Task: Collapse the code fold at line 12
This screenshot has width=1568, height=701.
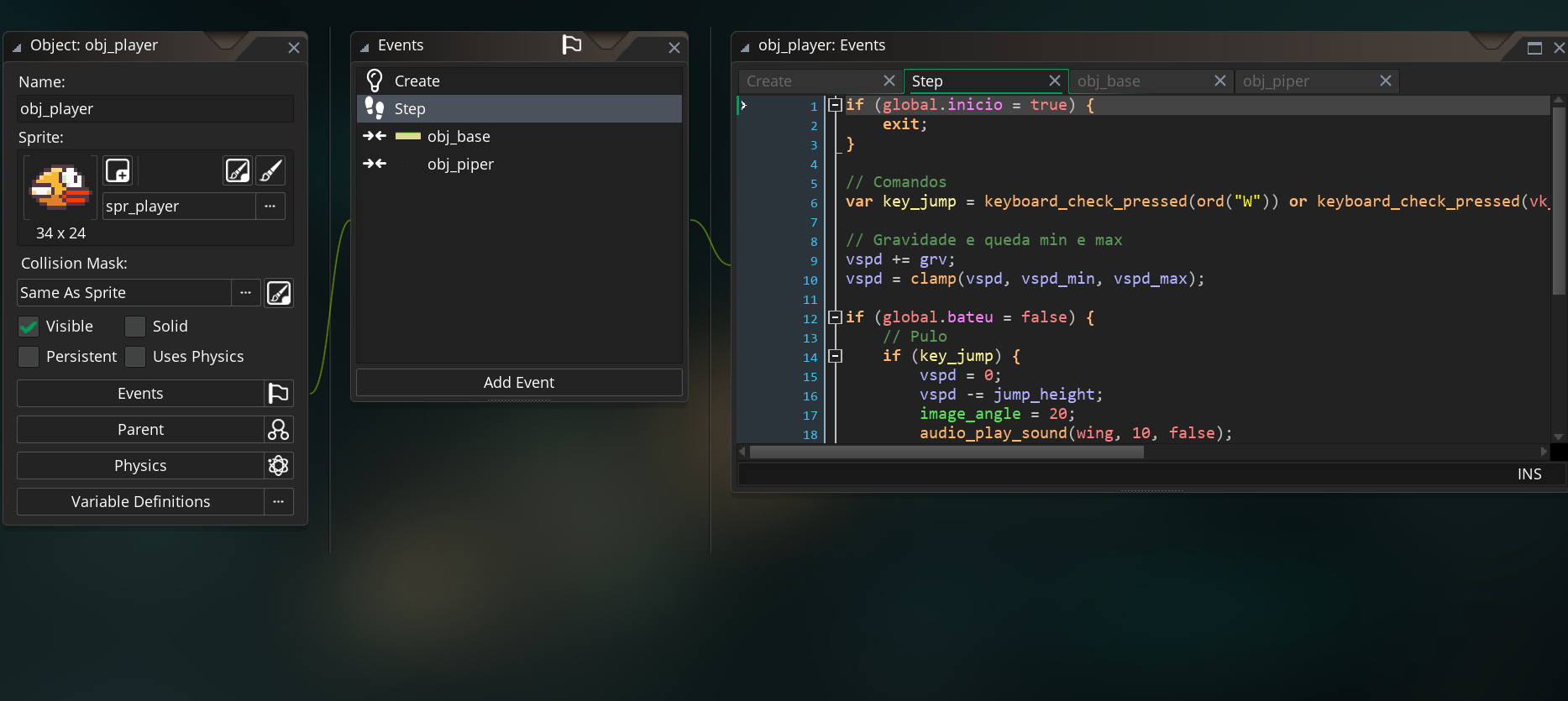Action: 835,317
